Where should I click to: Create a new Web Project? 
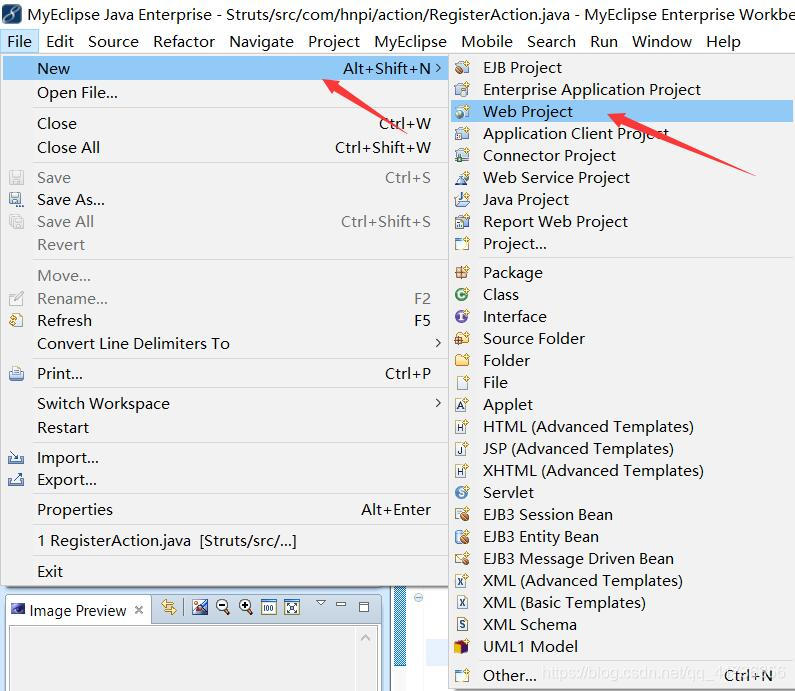coord(621,112)
